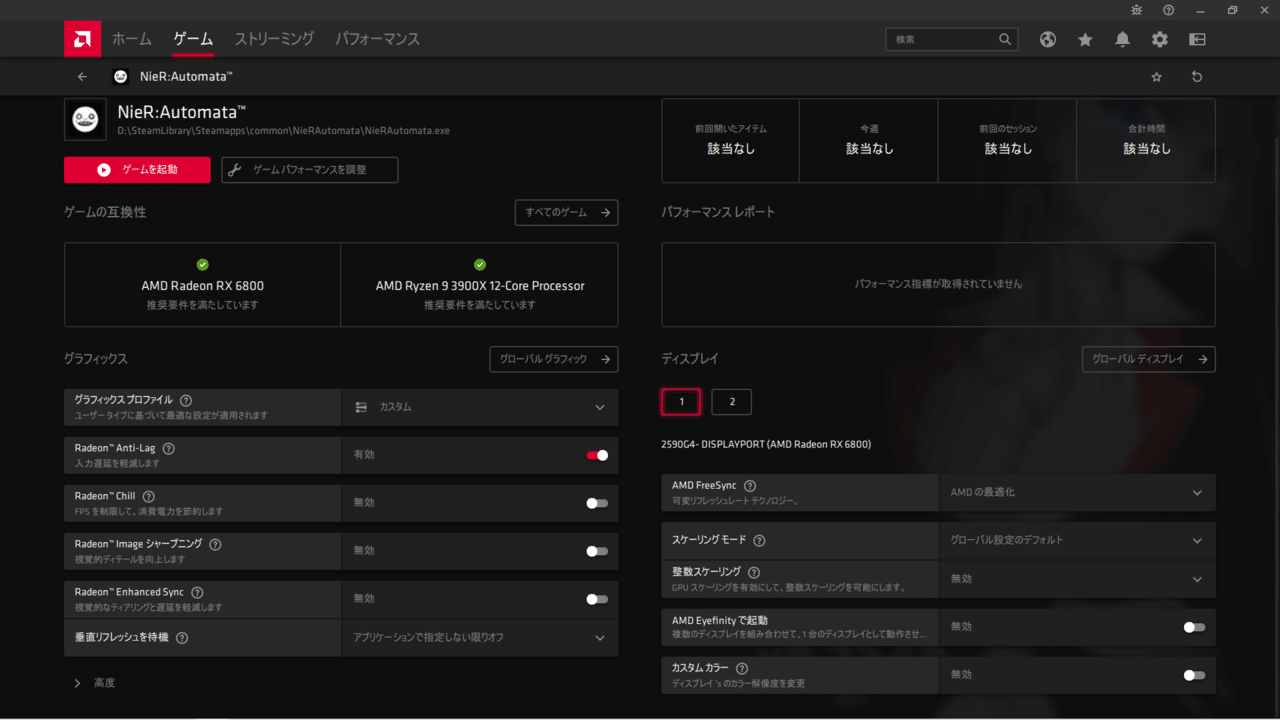This screenshot has height=720, width=1280.
Task: Click inside the search input field
Action: [940, 39]
